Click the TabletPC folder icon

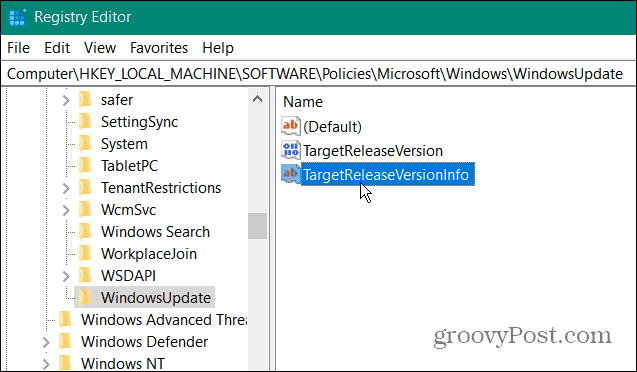click(x=85, y=165)
